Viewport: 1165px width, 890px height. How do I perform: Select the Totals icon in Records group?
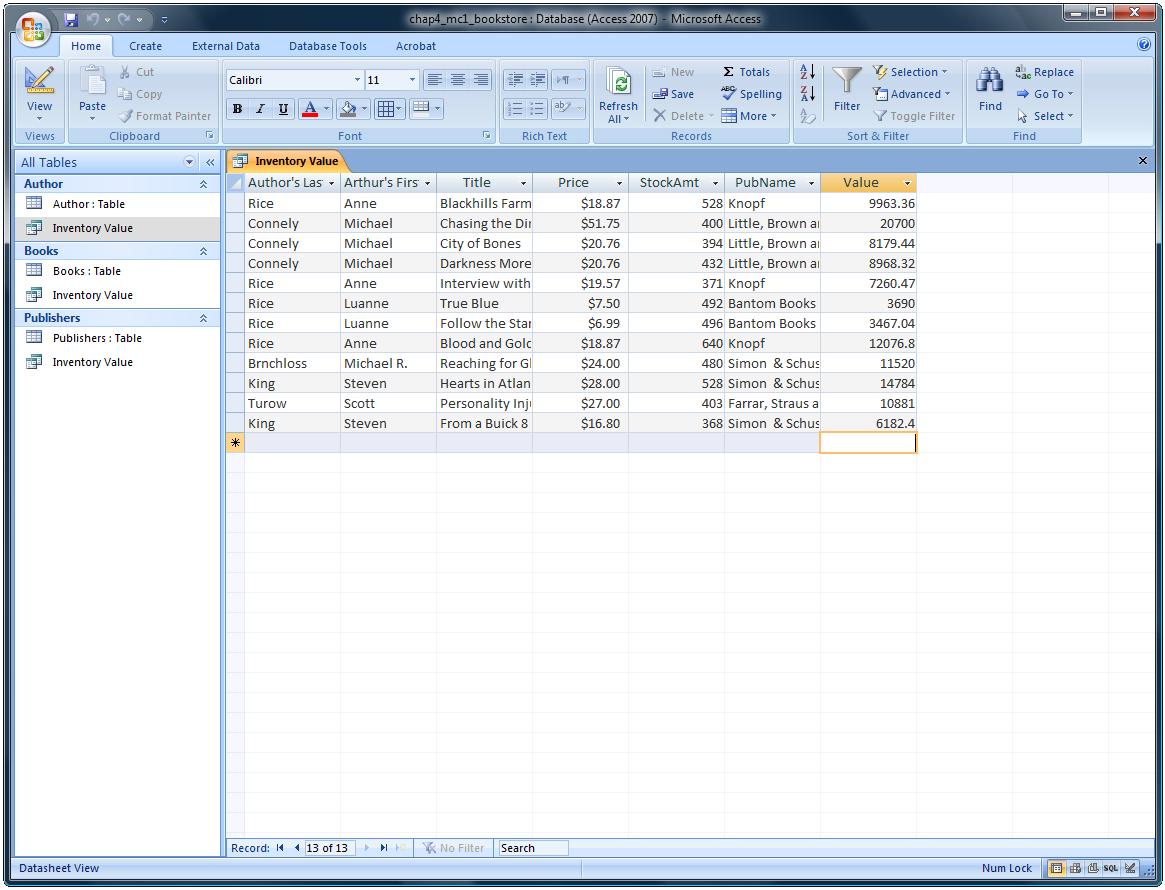point(747,72)
